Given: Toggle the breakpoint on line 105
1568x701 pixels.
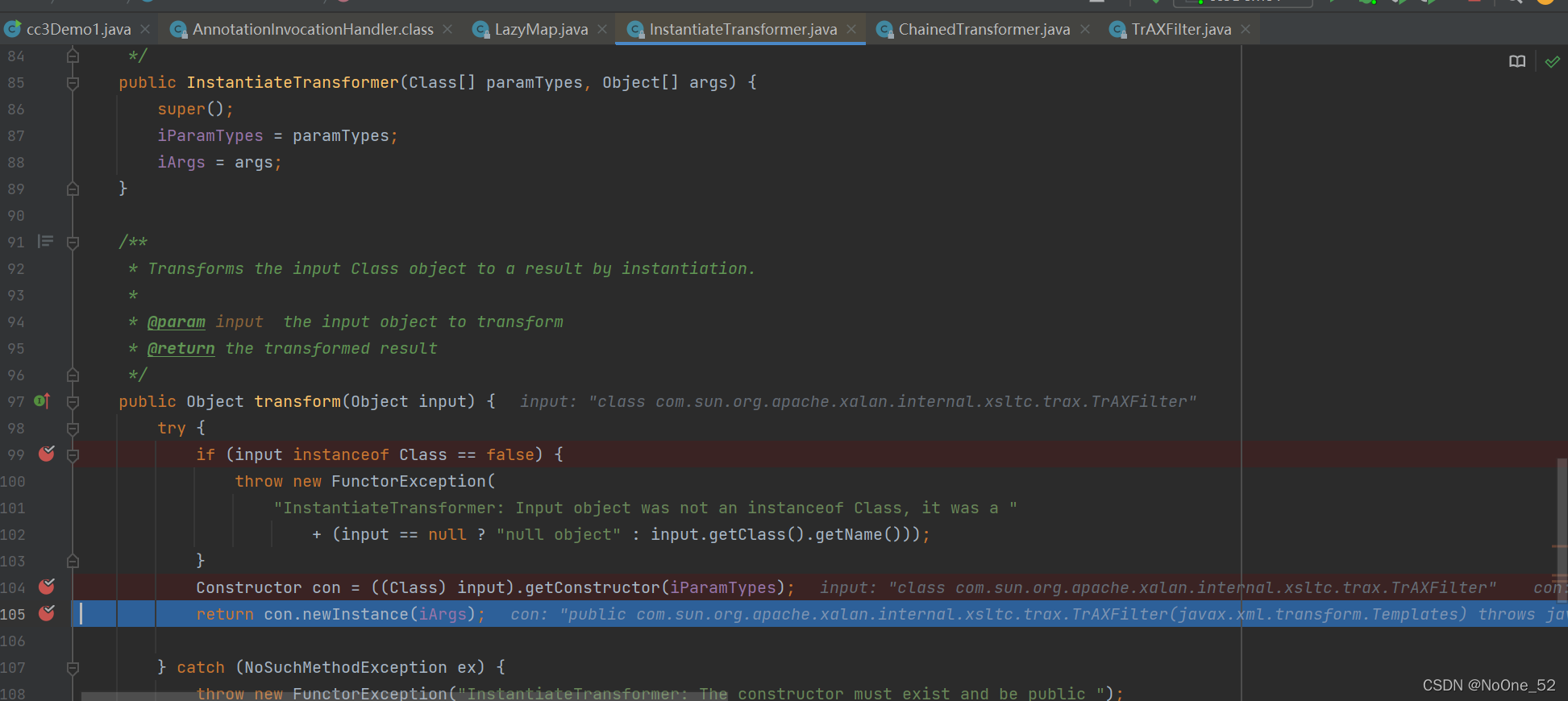Looking at the screenshot, I should (47, 613).
